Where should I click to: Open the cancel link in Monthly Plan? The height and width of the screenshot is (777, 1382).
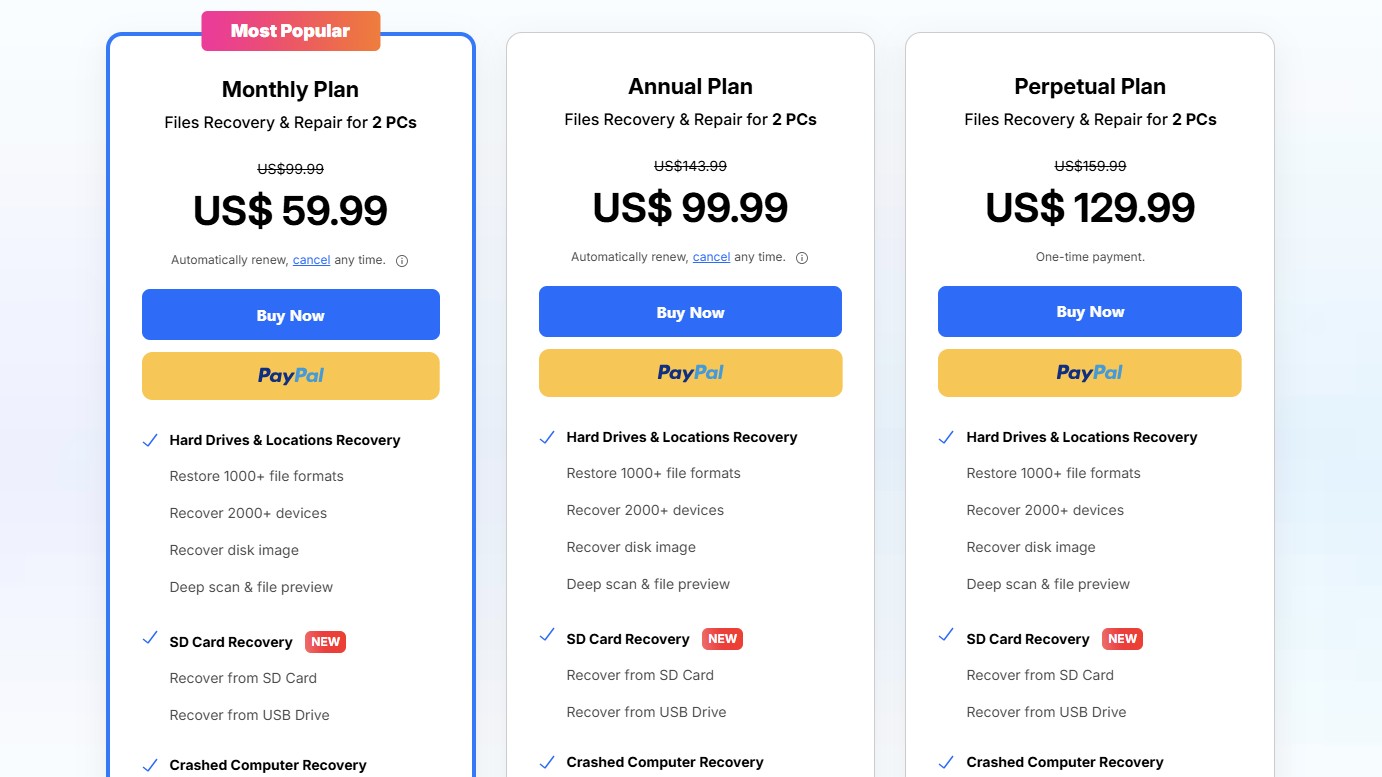click(x=311, y=259)
